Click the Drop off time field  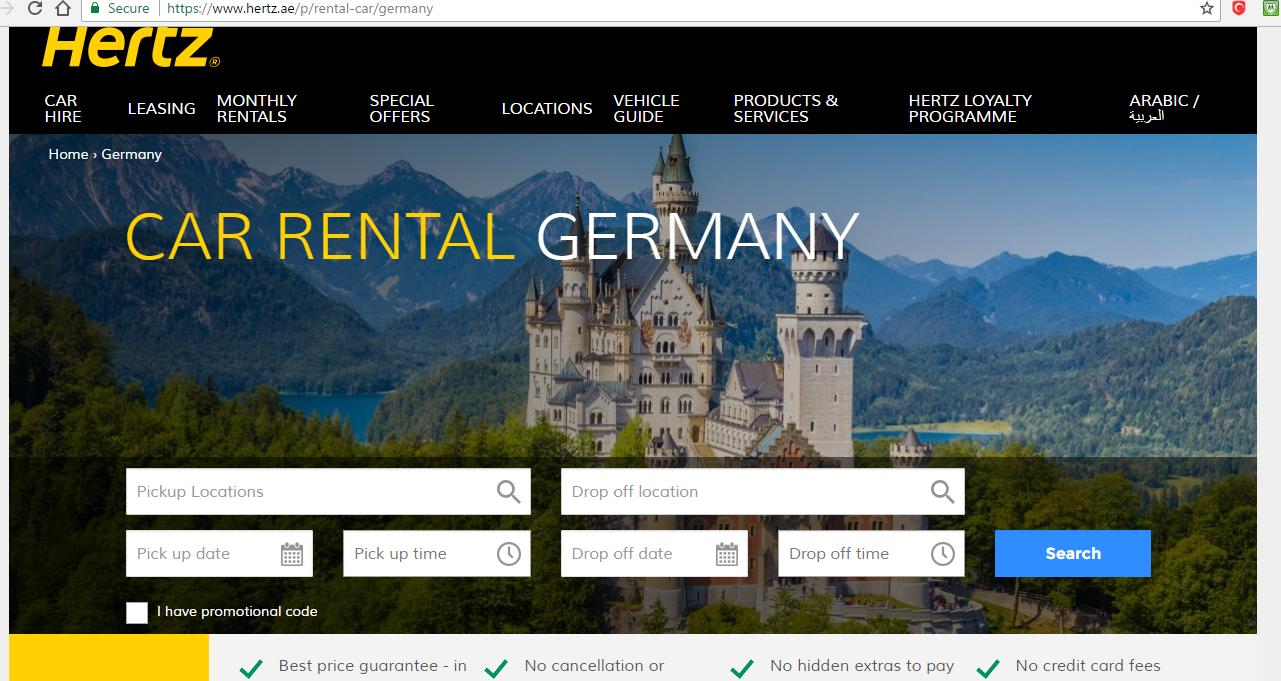[x=871, y=553]
